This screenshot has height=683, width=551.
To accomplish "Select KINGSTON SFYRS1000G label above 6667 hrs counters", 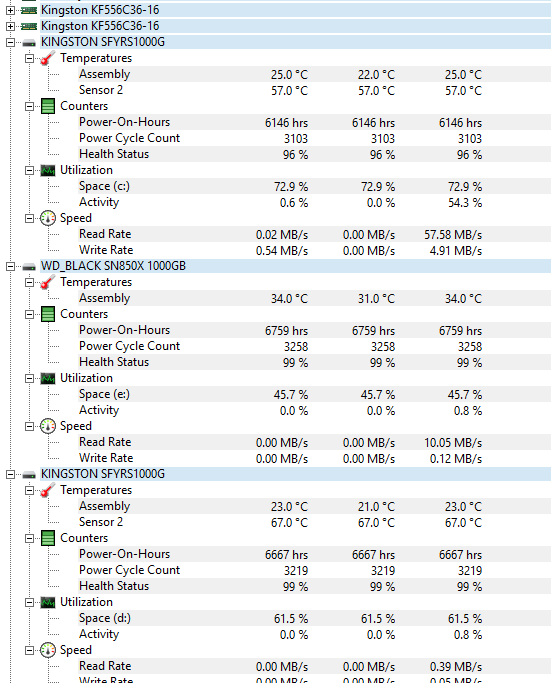I will point(103,474).
